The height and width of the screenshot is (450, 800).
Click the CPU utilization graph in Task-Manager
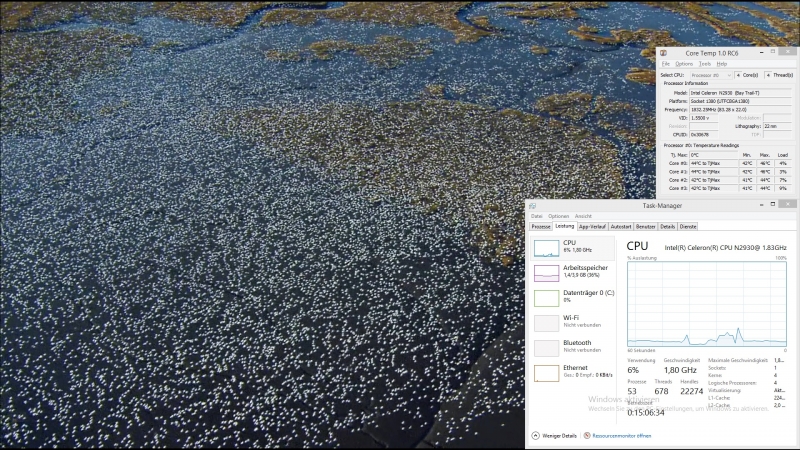[x=707, y=305]
